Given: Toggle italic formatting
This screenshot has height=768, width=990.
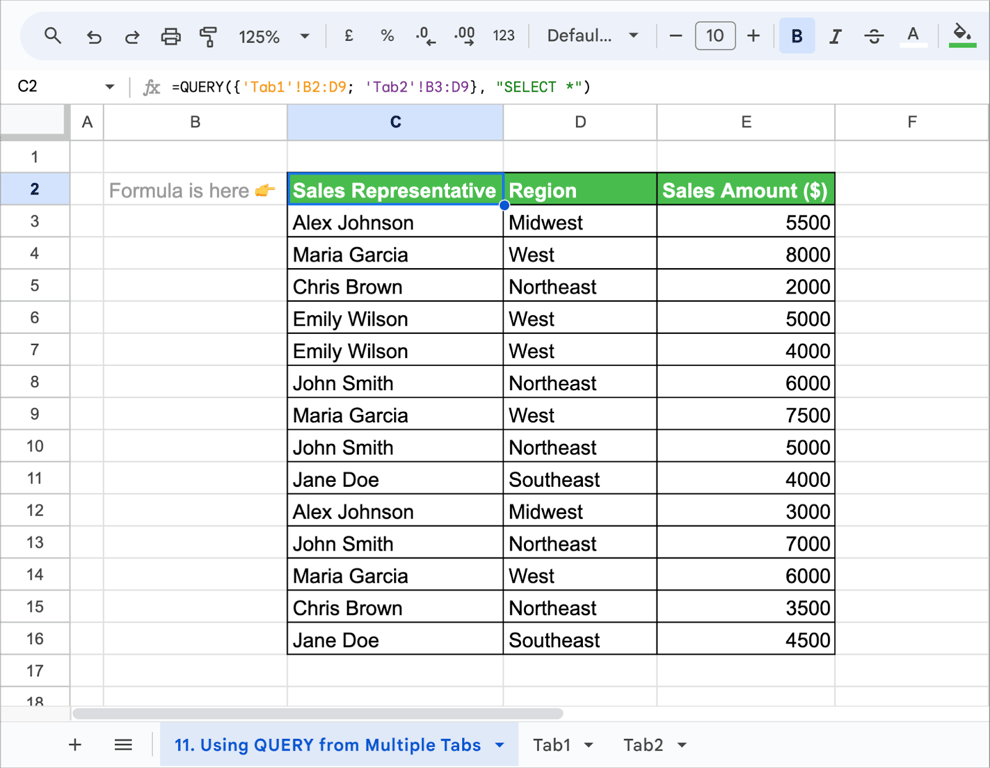Looking at the screenshot, I should click(x=835, y=37).
